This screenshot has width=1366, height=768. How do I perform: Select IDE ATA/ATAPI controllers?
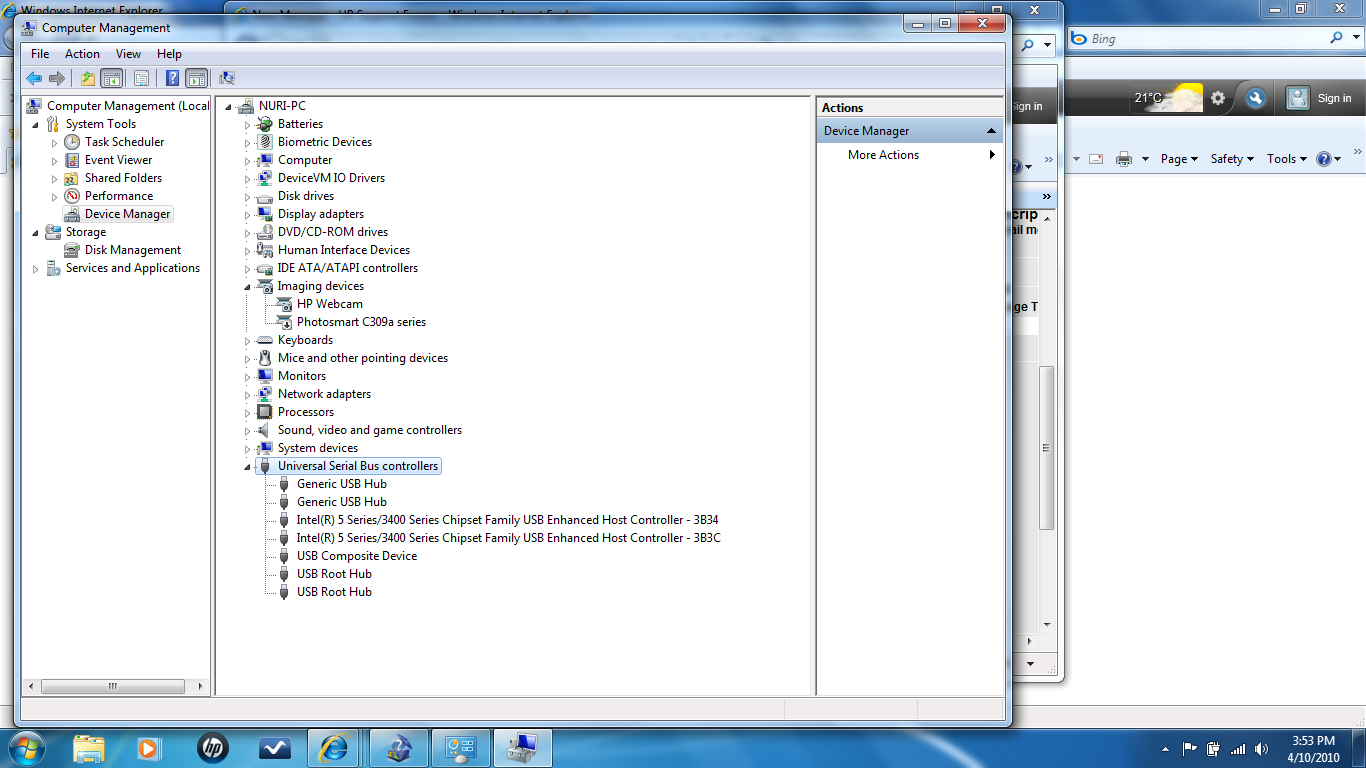348,268
